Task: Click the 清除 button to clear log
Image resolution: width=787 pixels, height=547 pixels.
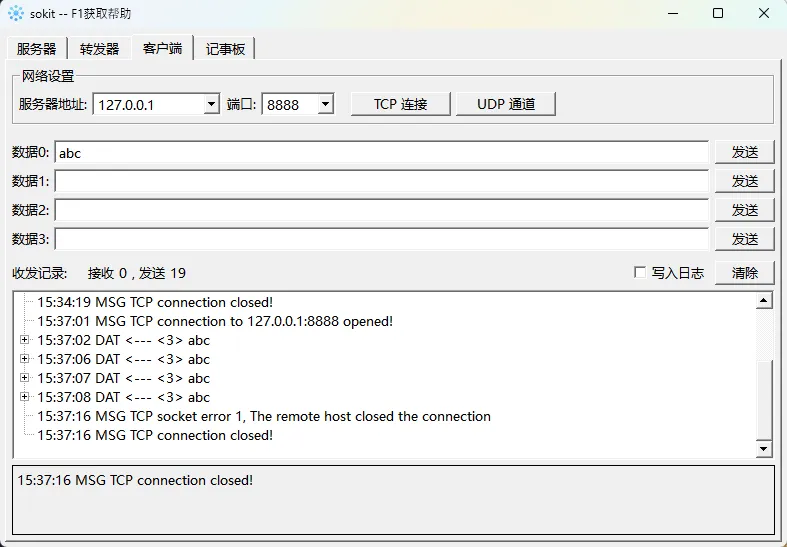Action: (744, 273)
